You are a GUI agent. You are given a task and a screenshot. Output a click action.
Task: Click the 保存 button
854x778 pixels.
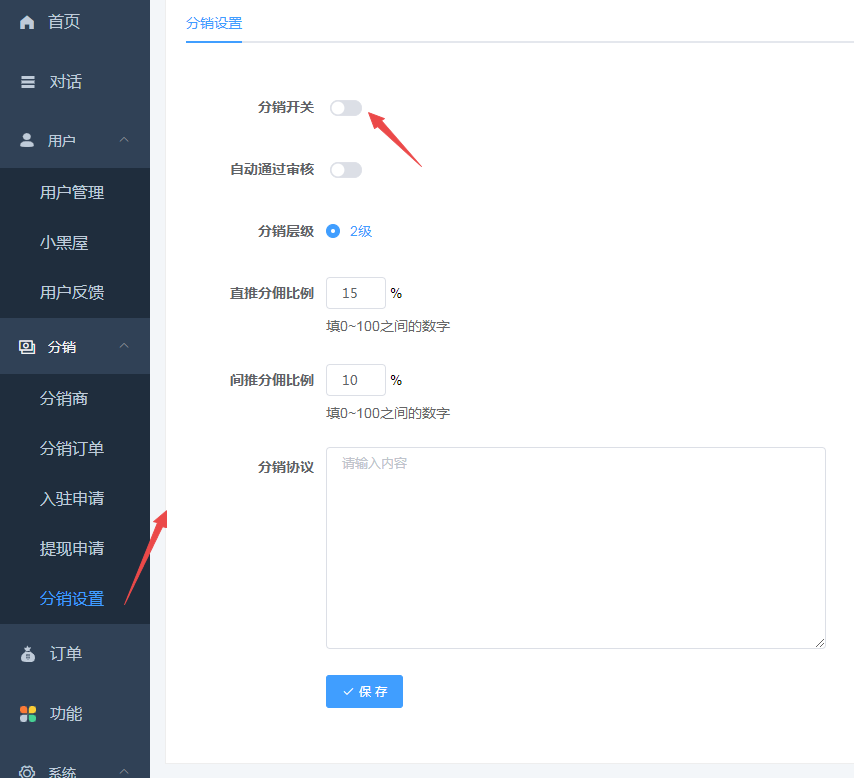[364, 691]
